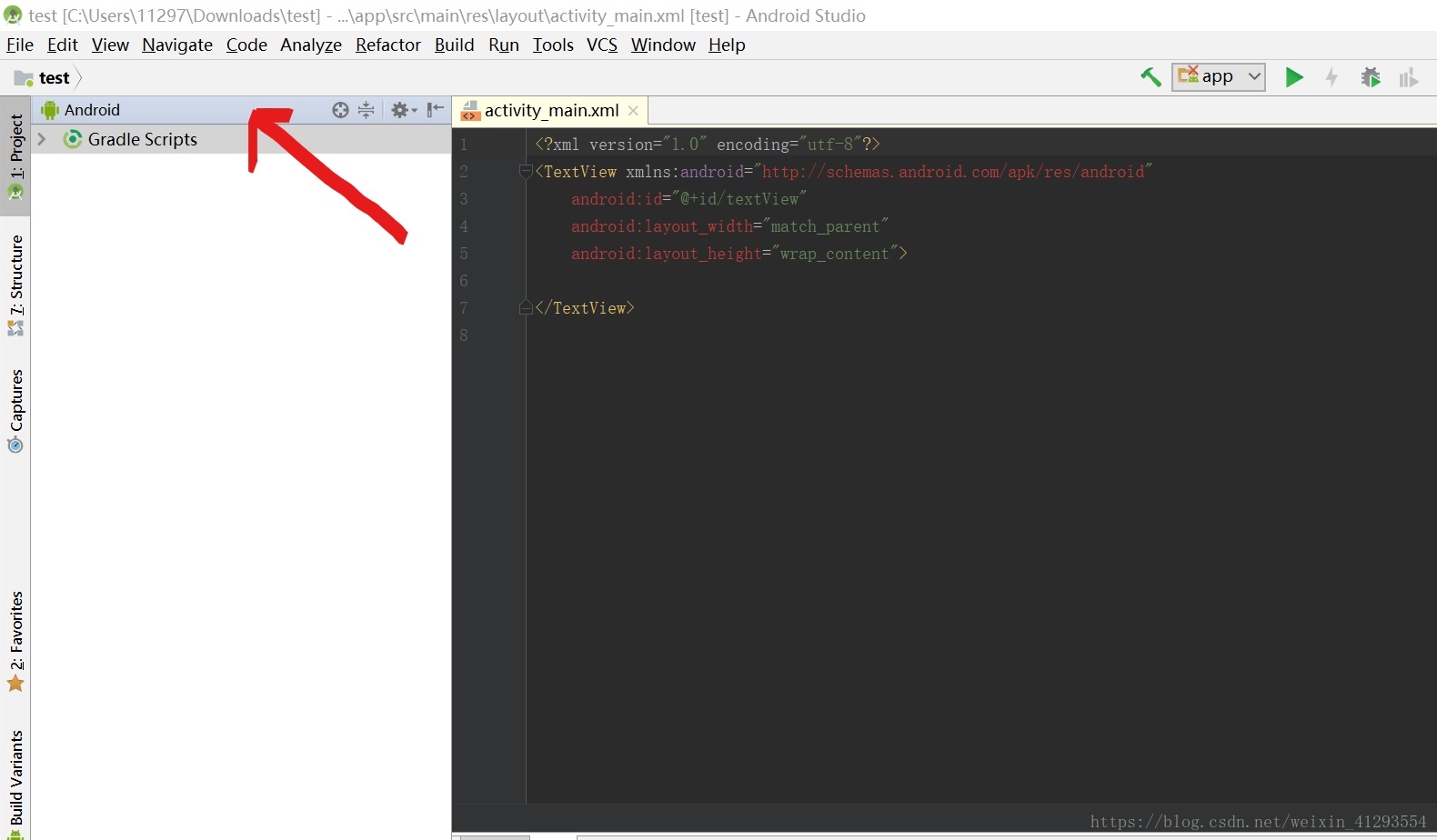Toggle the Build Variants tool window
This screenshot has height=840, width=1437.
15,784
